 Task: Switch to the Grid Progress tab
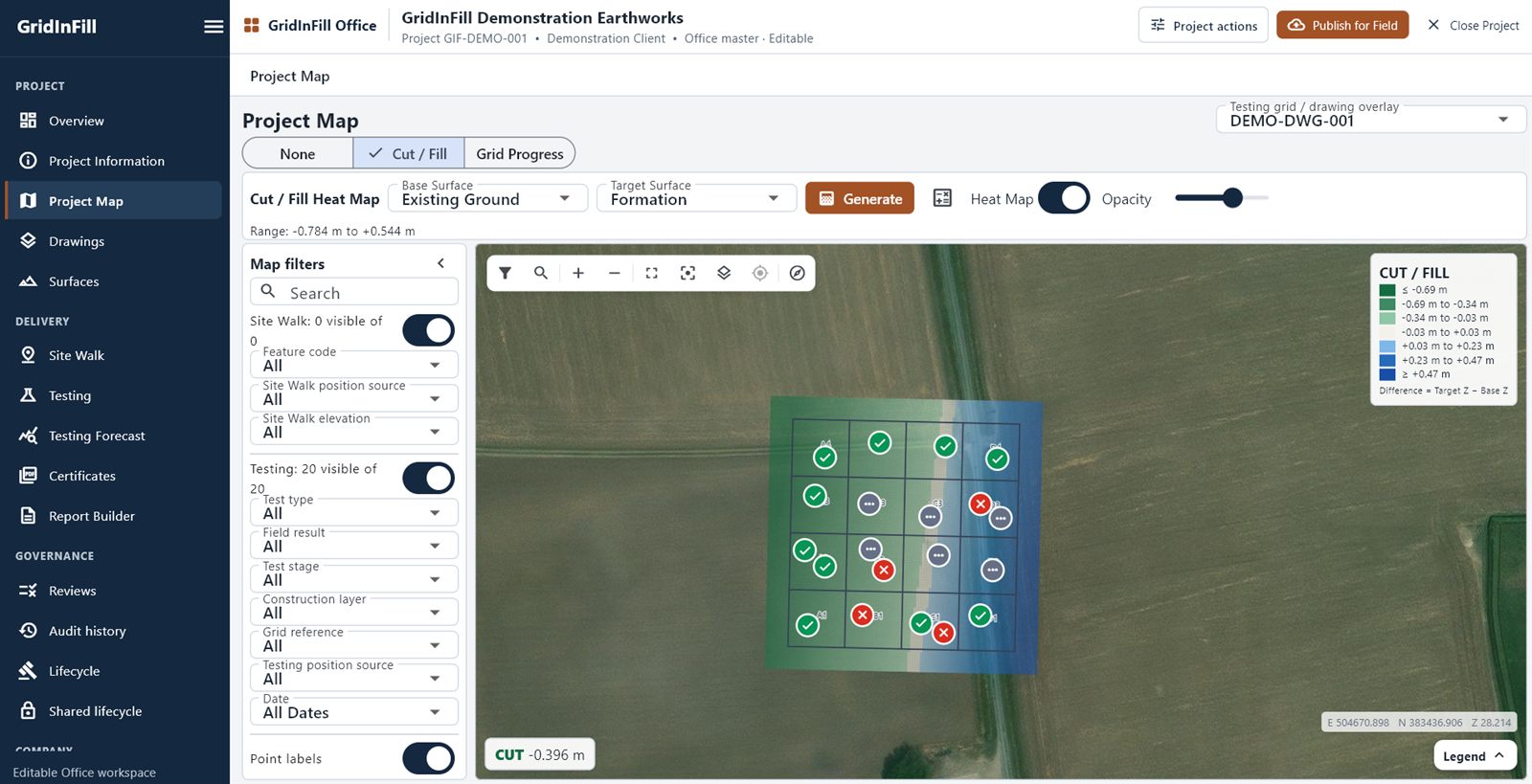(x=520, y=153)
